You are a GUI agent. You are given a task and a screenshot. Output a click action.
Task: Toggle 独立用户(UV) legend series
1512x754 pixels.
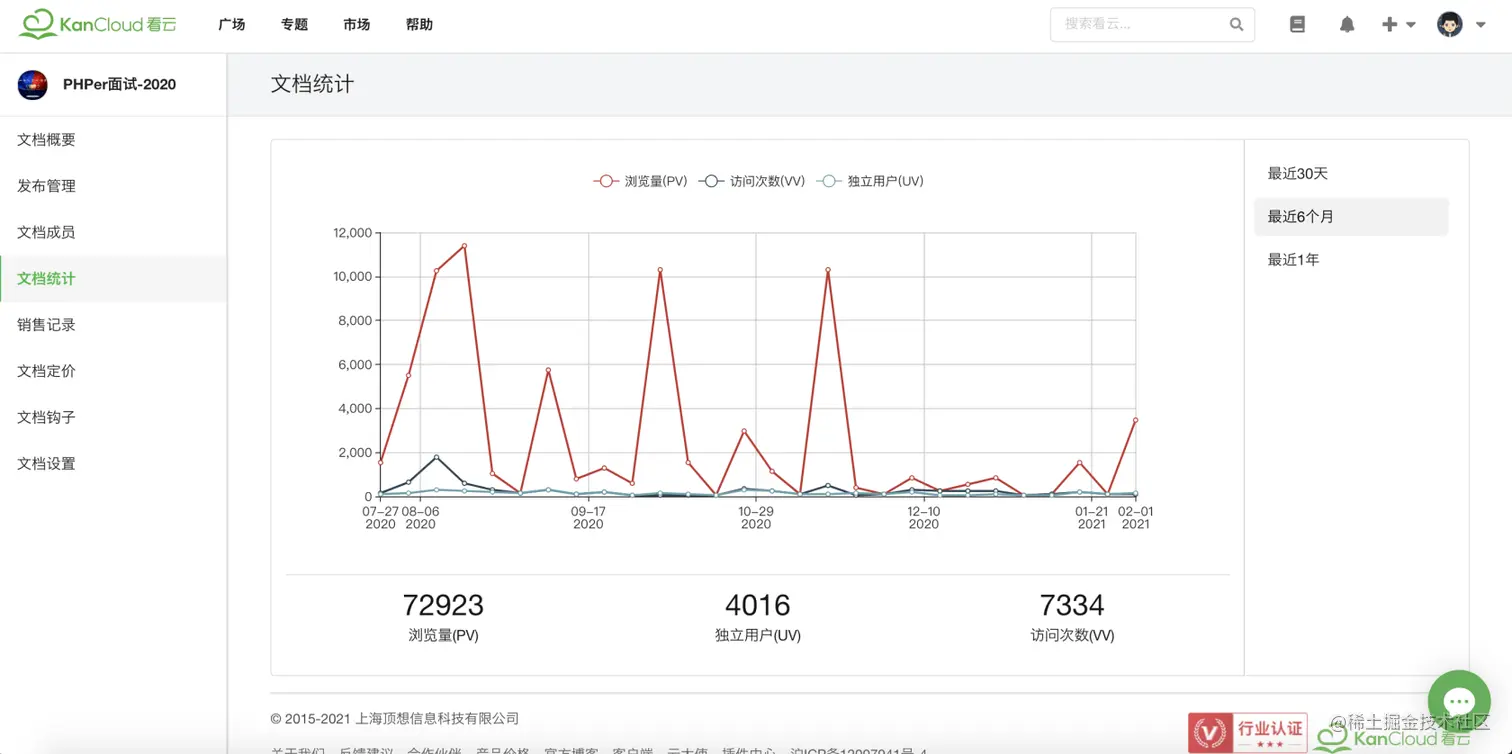[x=870, y=181]
